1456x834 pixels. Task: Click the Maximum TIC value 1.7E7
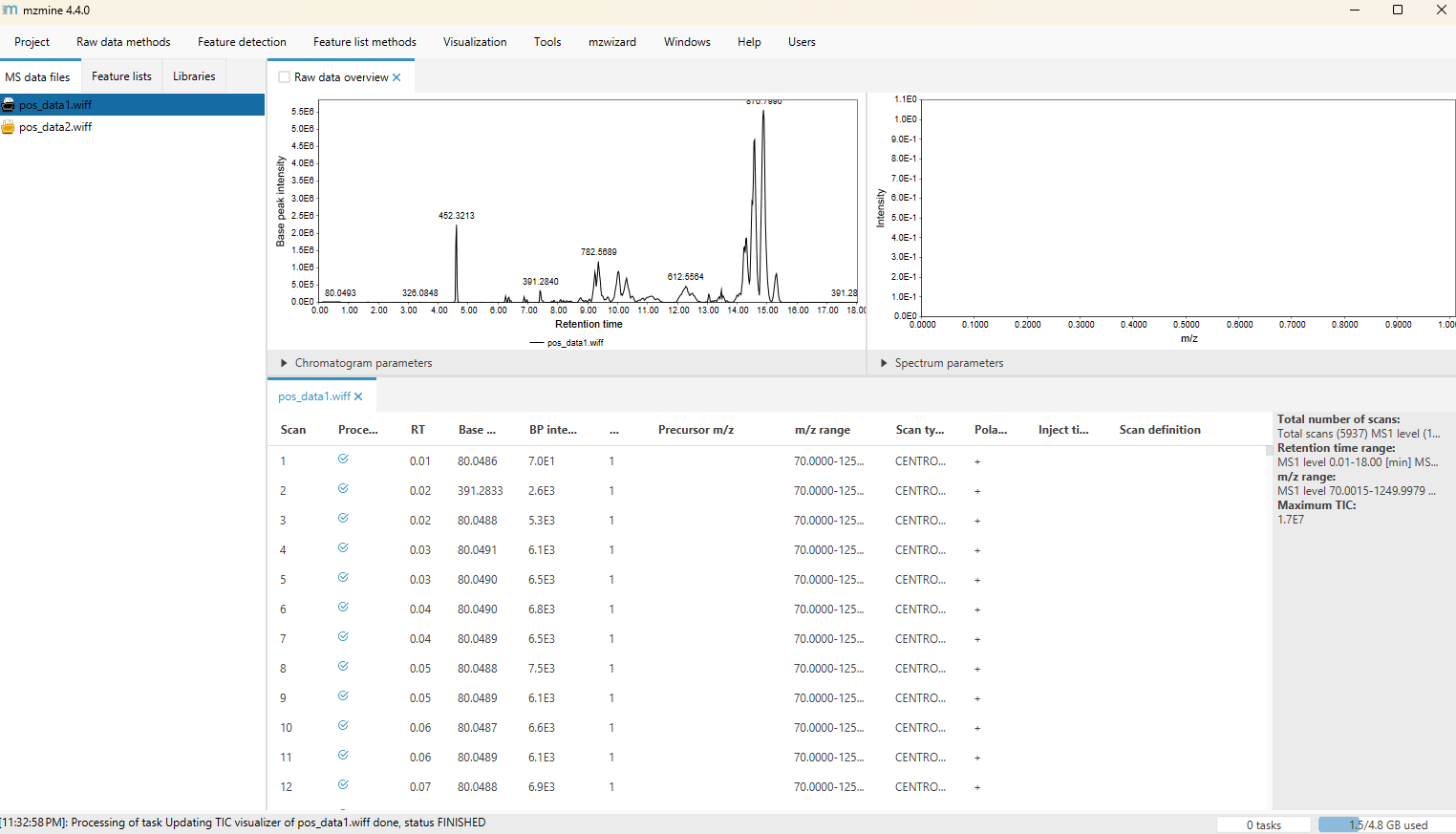[1291, 520]
